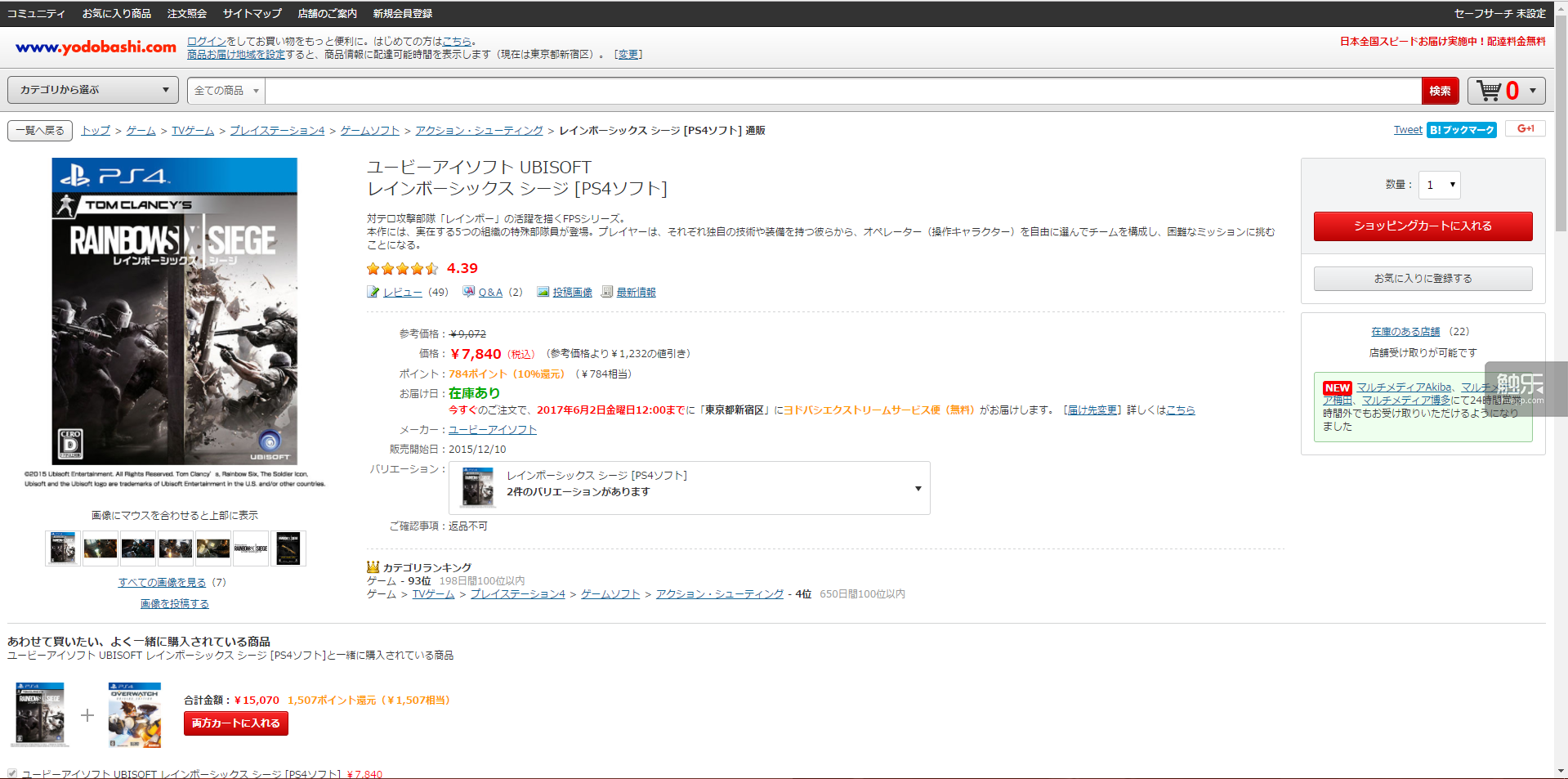Open 注文照会 in the top menu
This screenshot has height=779, width=1568.
[187, 13]
